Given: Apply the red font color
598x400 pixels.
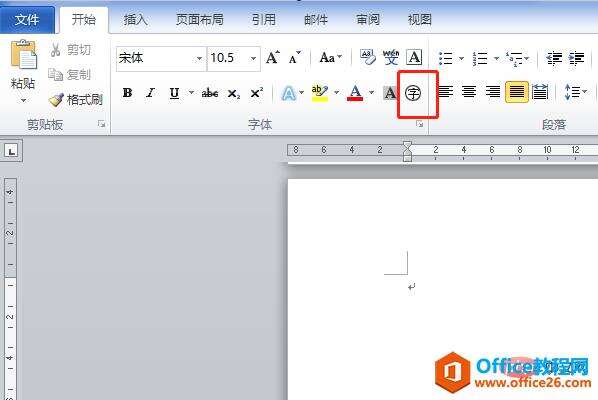Looking at the screenshot, I should click(x=355, y=93).
